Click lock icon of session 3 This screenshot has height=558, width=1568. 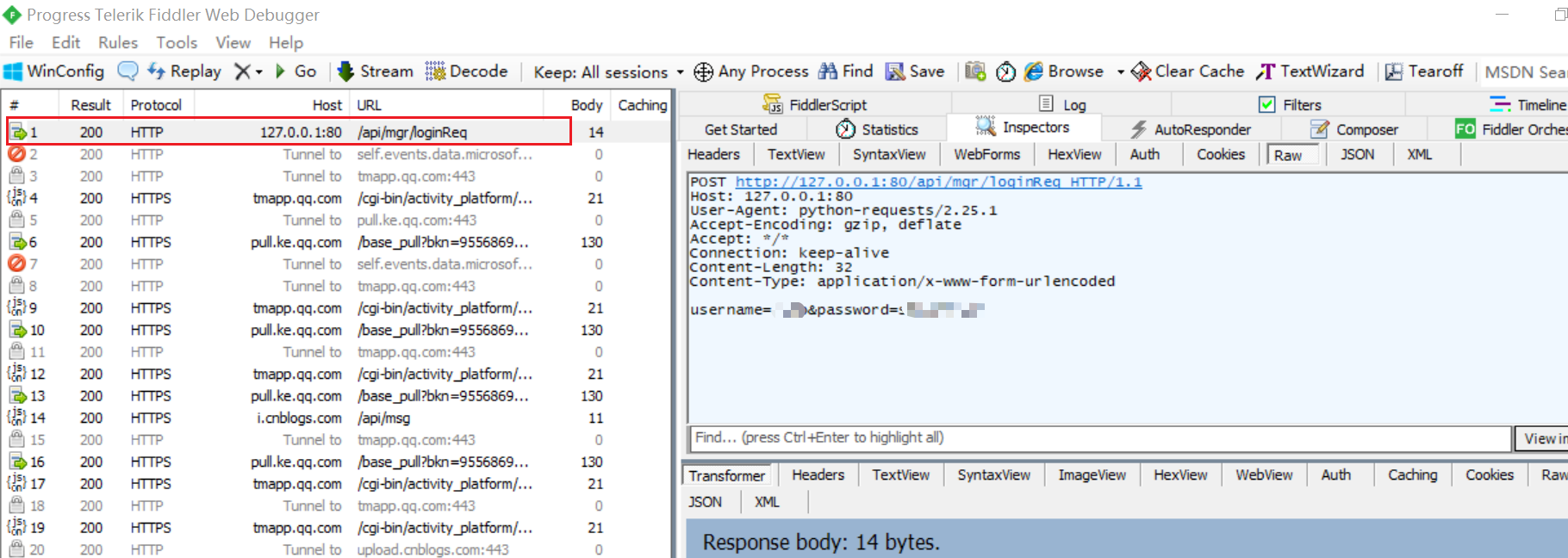click(x=16, y=176)
